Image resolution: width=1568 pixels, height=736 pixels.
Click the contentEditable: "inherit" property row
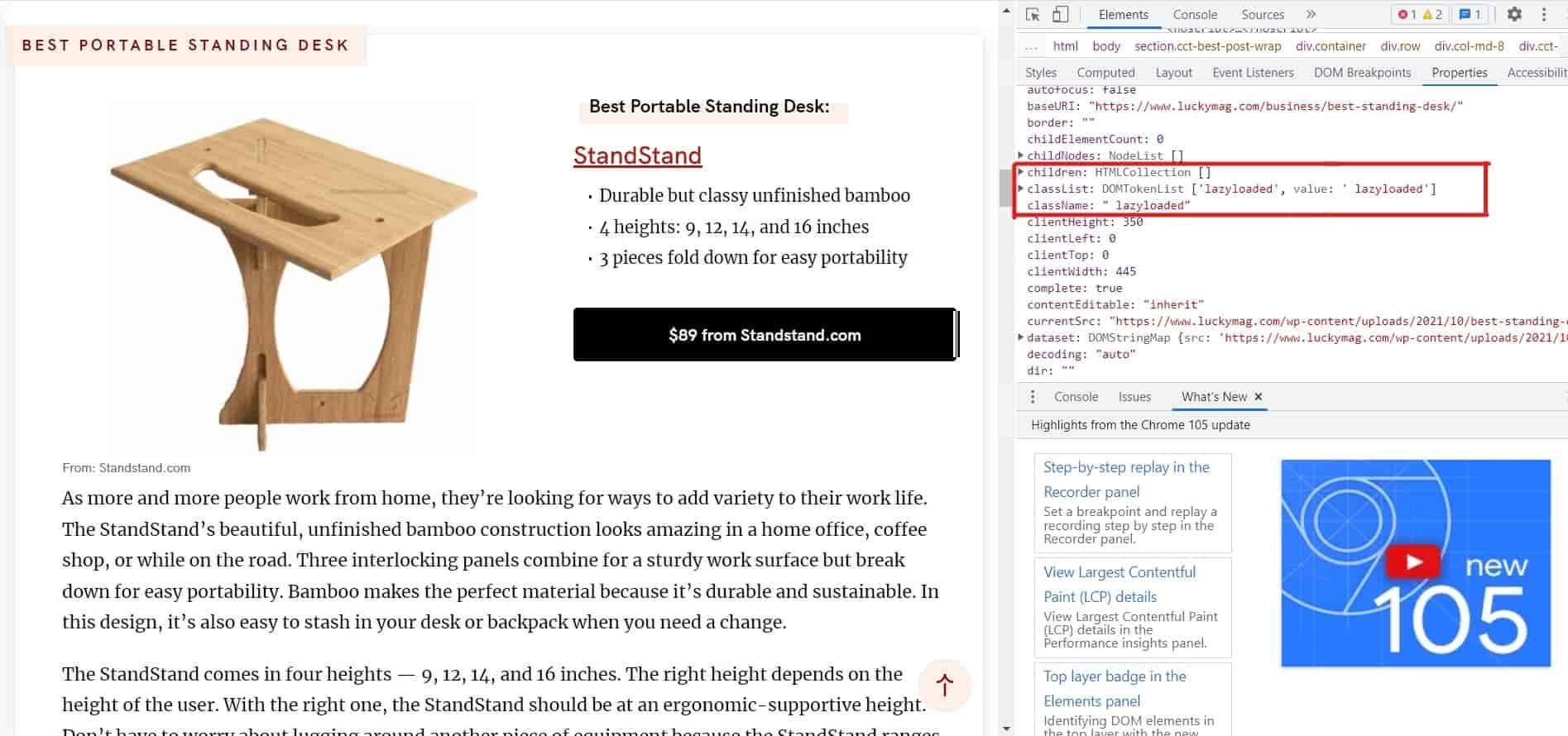(1115, 304)
